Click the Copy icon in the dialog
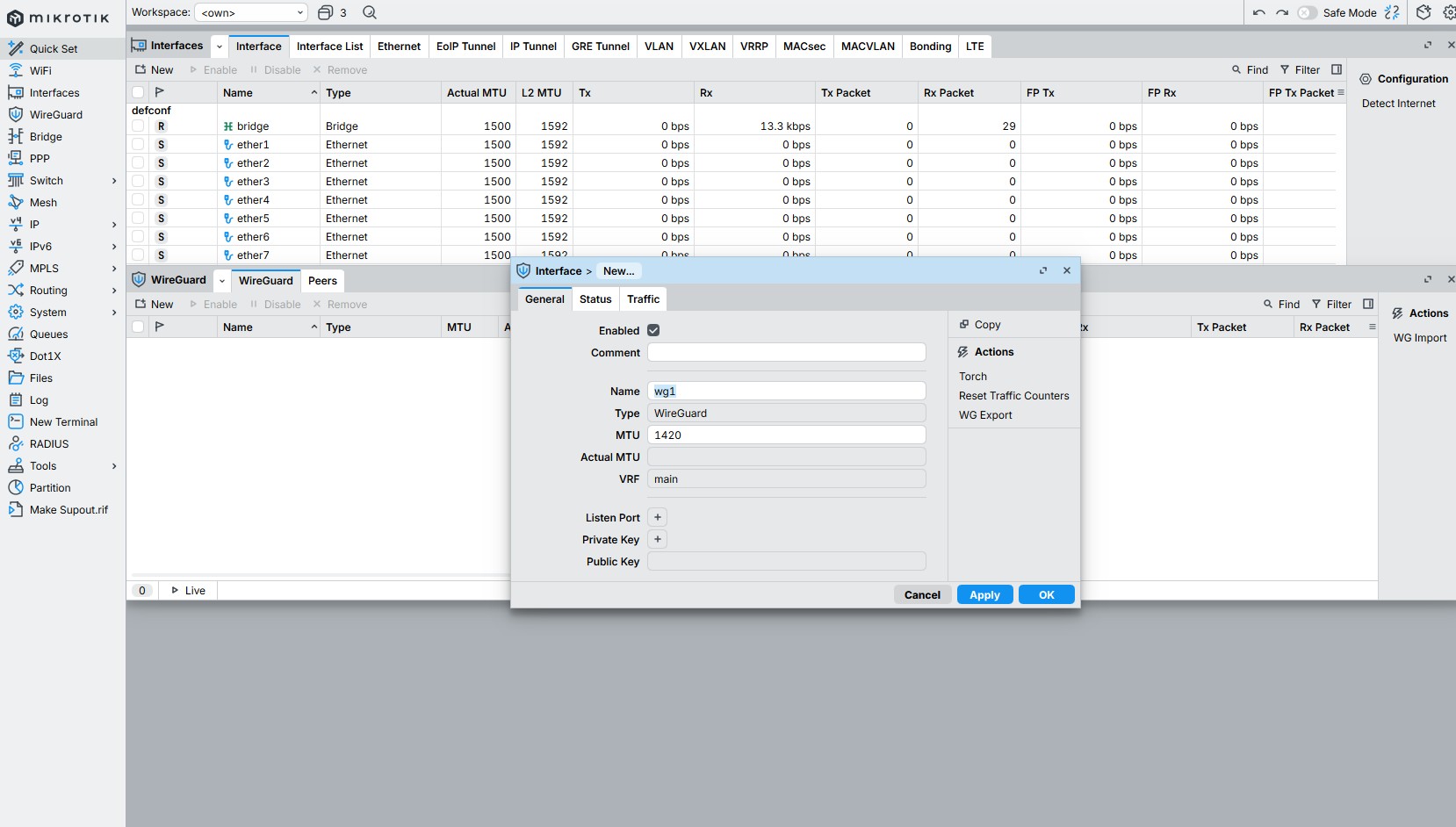1456x827 pixels. click(964, 325)
